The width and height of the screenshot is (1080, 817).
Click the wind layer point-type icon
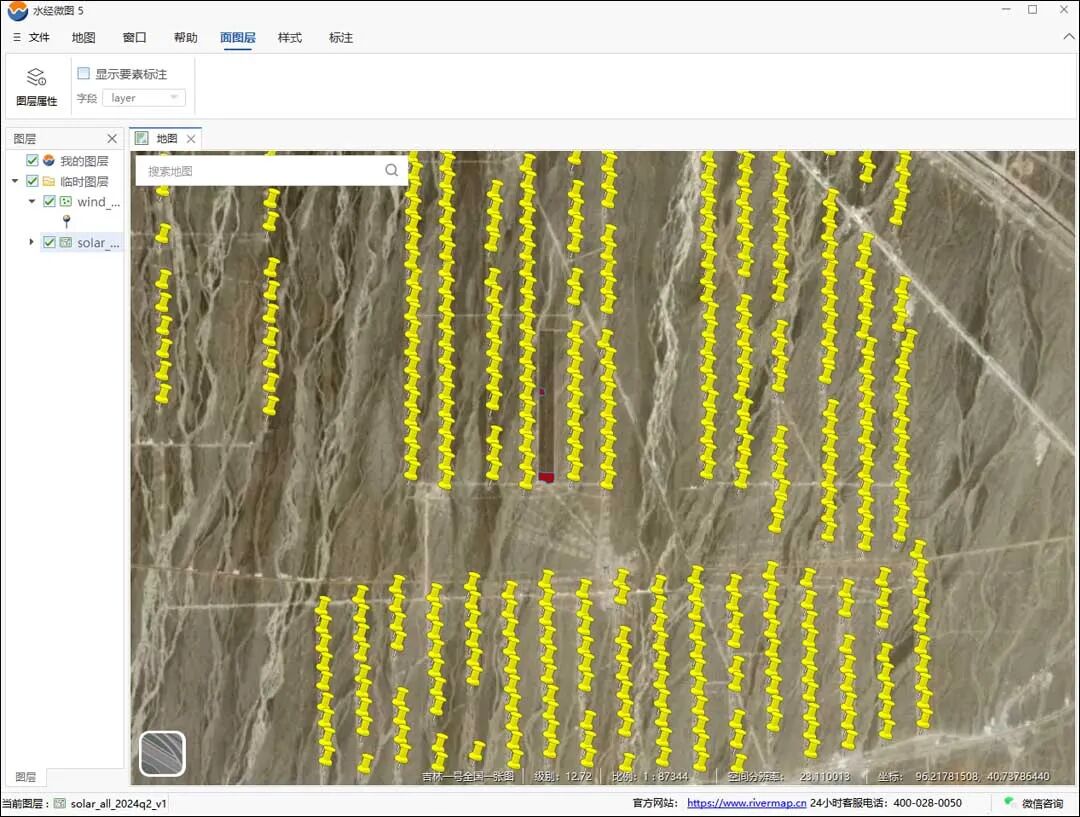(x=66, y=201)
